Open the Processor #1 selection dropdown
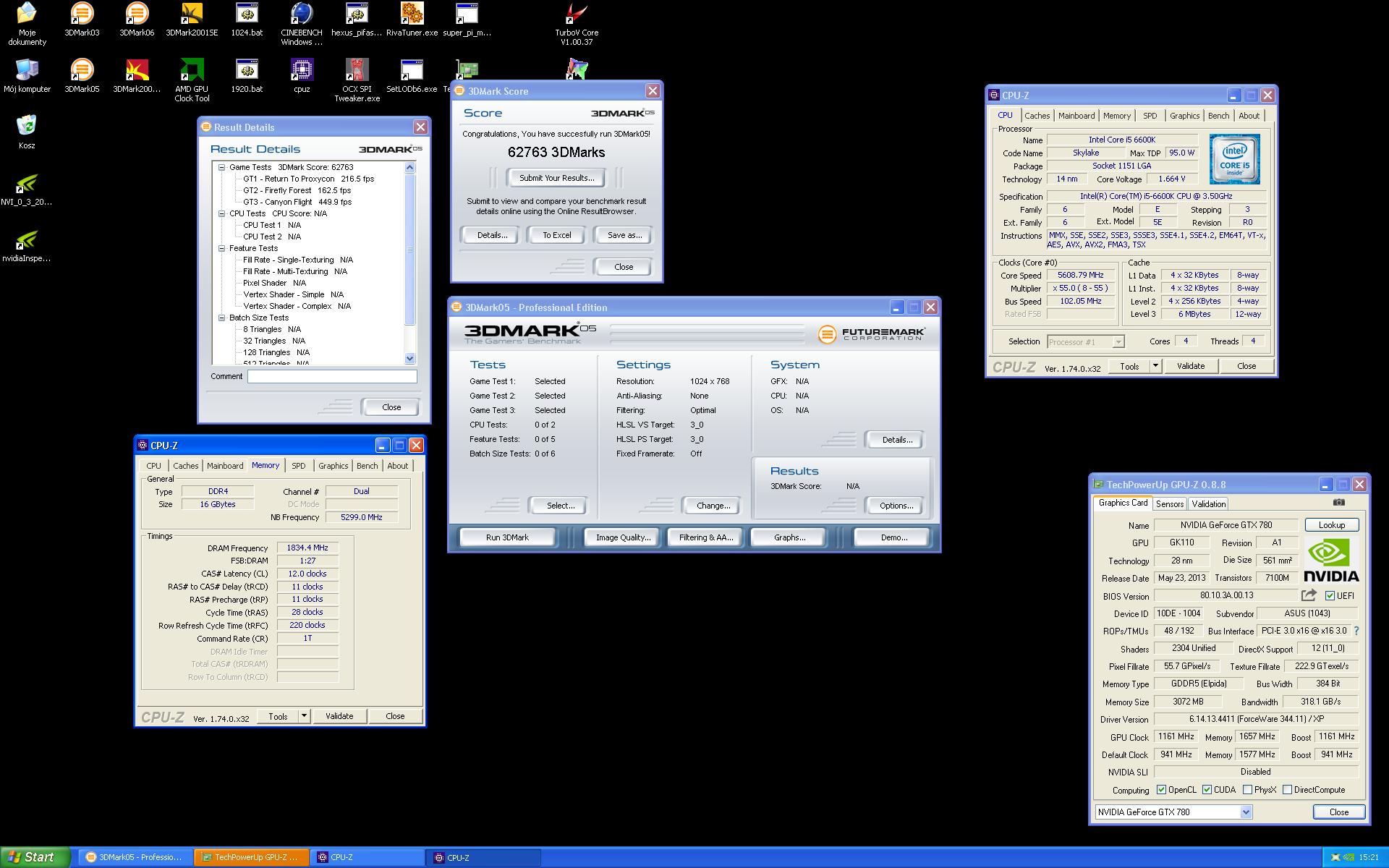 (1118, 342)
